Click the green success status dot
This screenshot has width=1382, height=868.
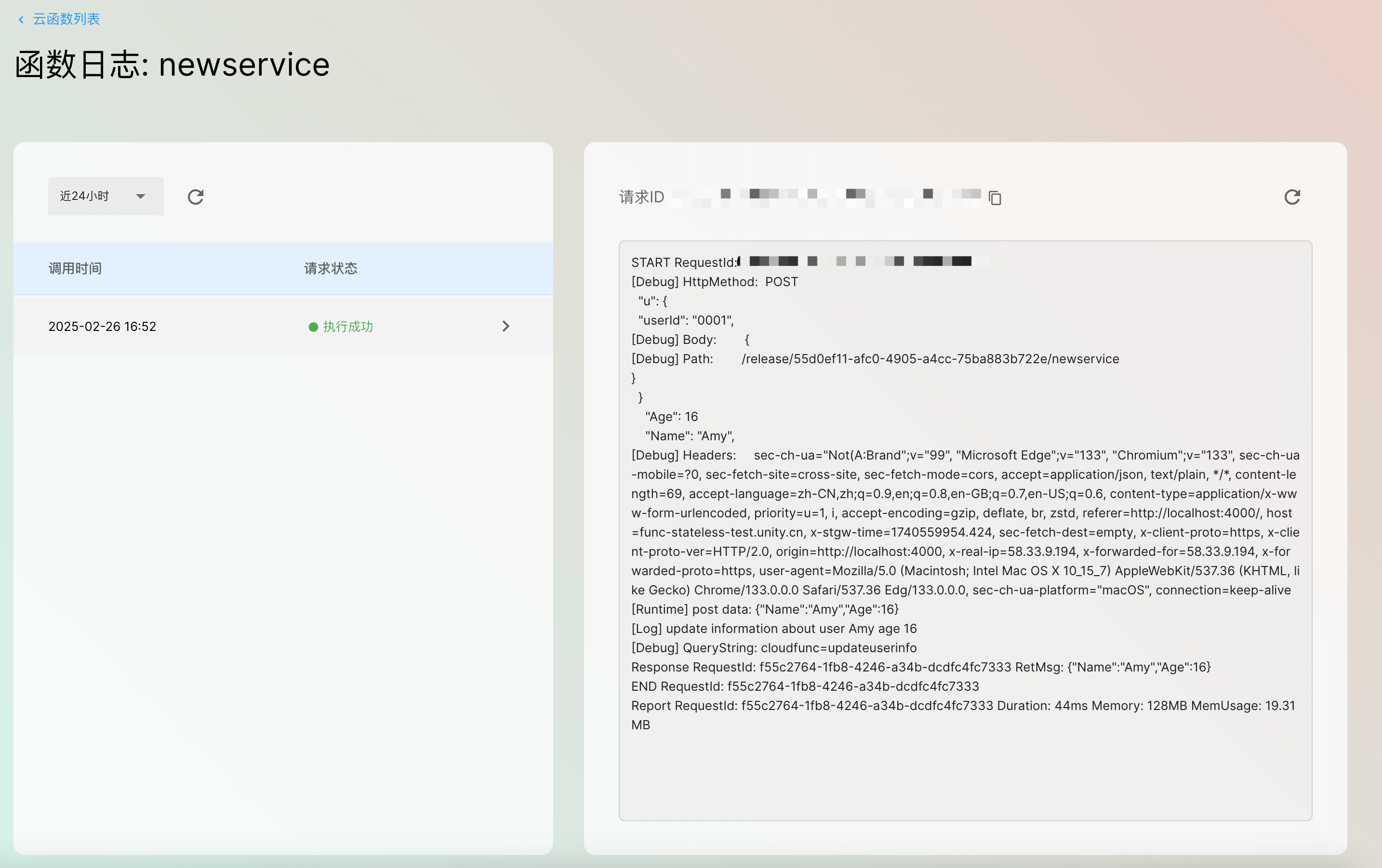point(313,327)
